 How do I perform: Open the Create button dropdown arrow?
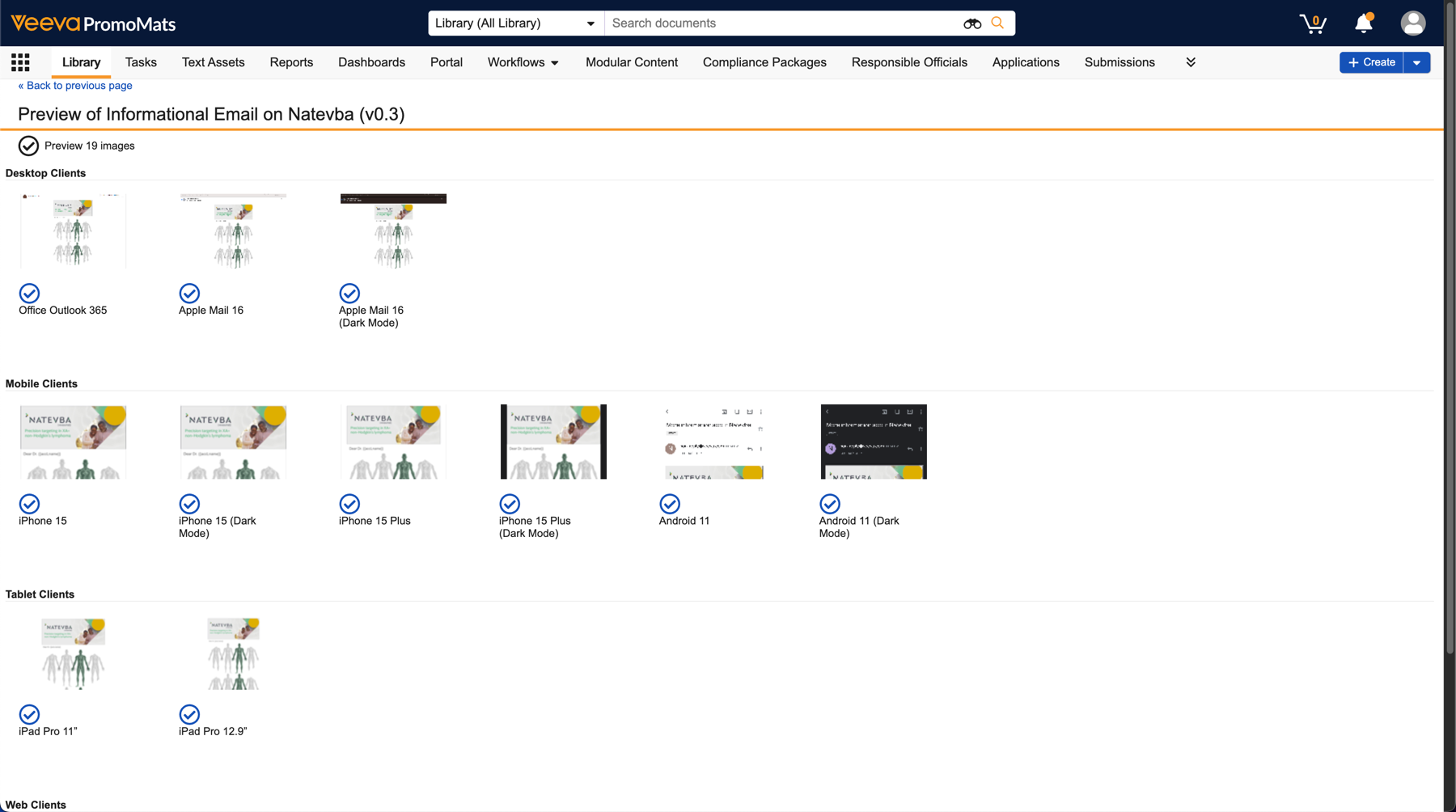[x=1416, y=62]
